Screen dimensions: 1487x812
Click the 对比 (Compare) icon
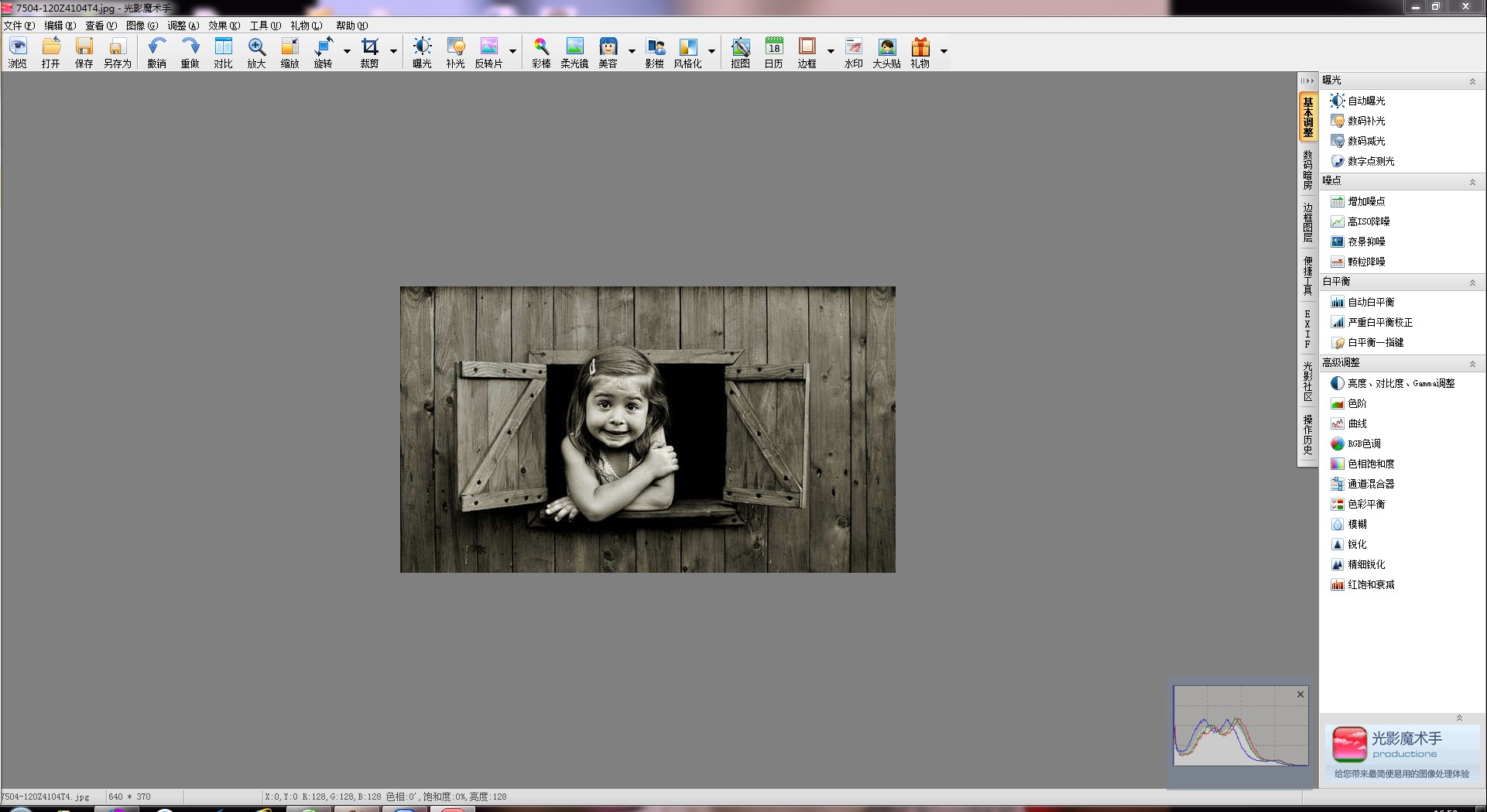coord(224,53)
